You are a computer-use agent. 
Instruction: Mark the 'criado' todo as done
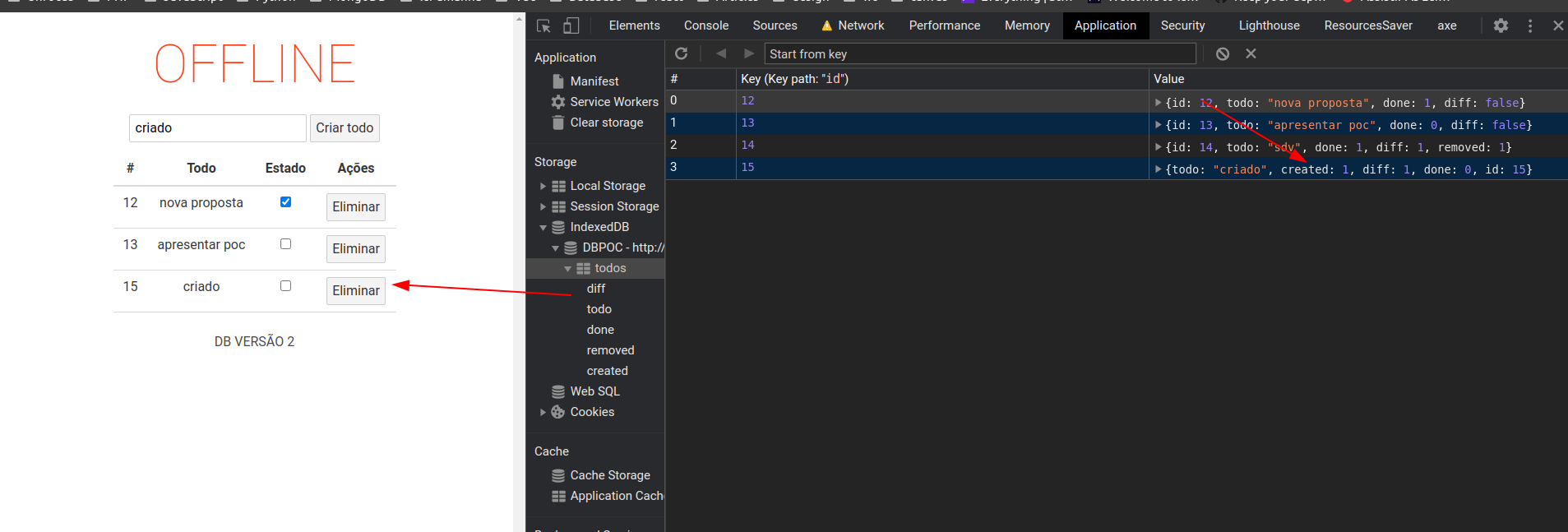click(285, 286)
